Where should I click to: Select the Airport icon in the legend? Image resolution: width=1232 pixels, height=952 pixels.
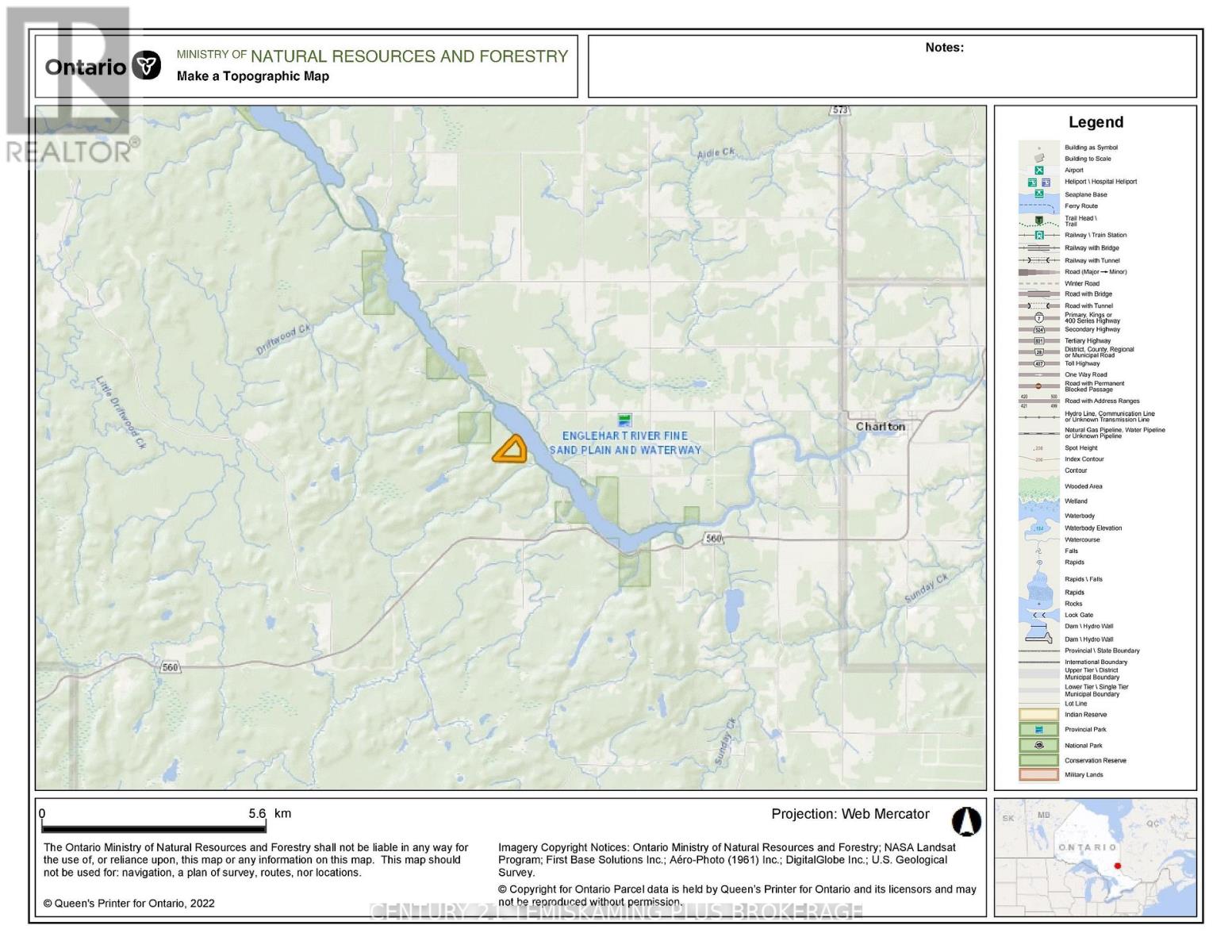pos(1039,170)
